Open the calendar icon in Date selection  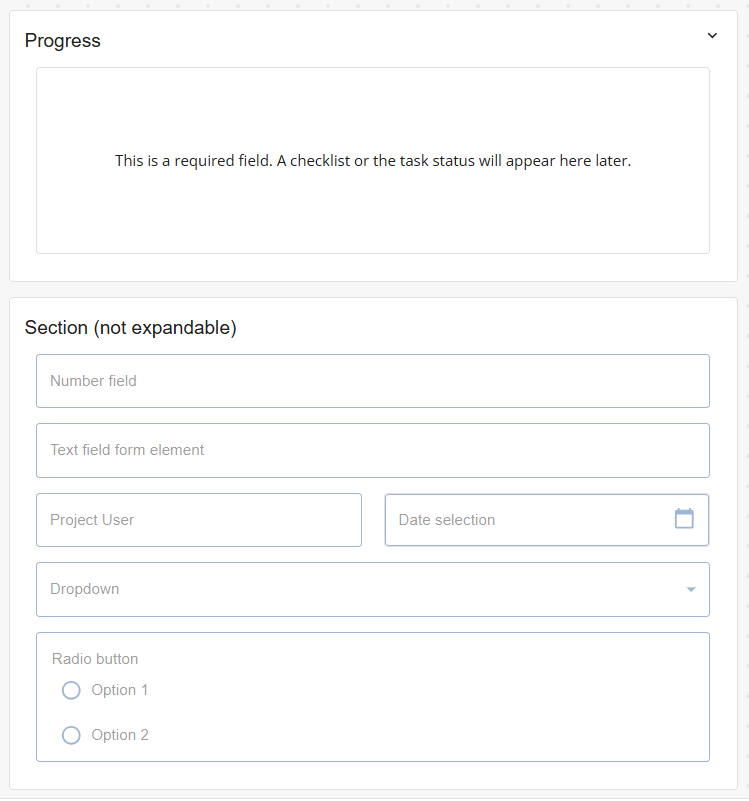tap(684, 519)
